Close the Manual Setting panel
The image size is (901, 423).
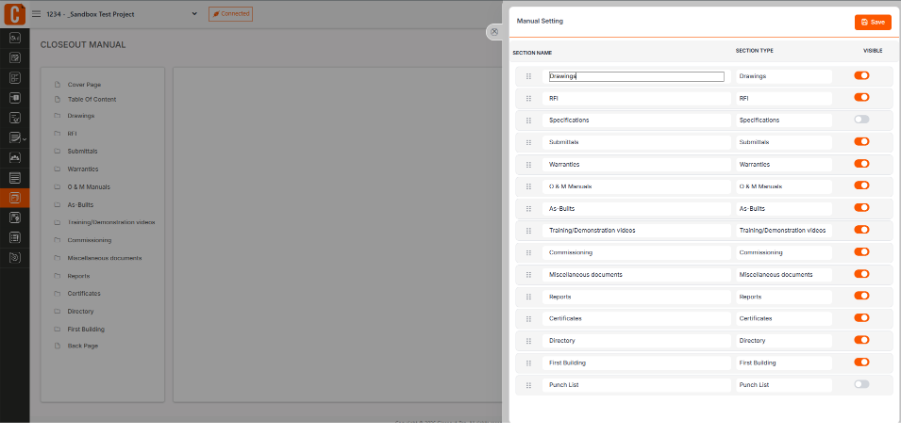(494, 32)
